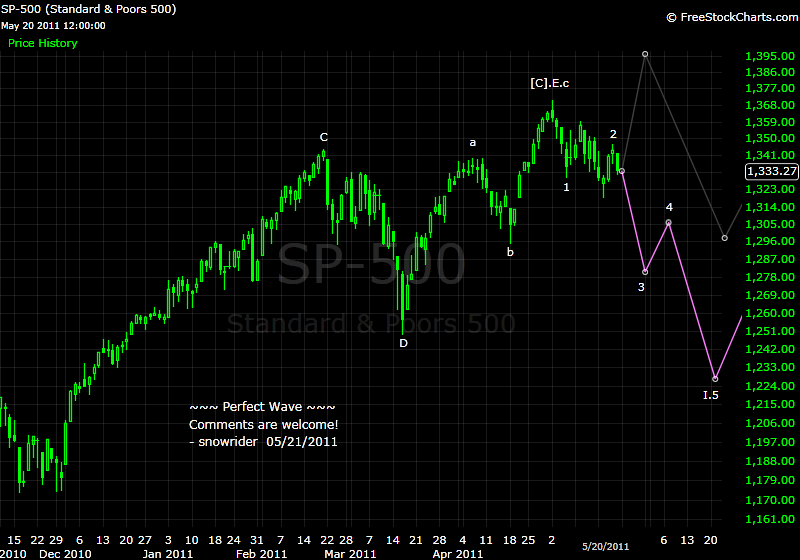
Task: Click the pink line node at wave 4
Action: (668, 222)
